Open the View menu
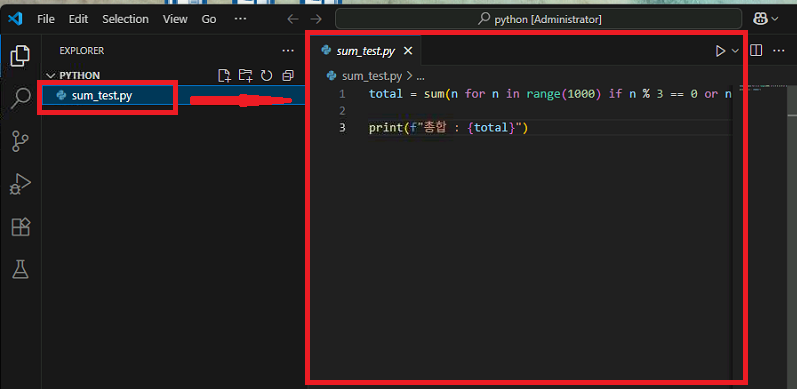Screen dimensions: 797x389 click(175, 19)
